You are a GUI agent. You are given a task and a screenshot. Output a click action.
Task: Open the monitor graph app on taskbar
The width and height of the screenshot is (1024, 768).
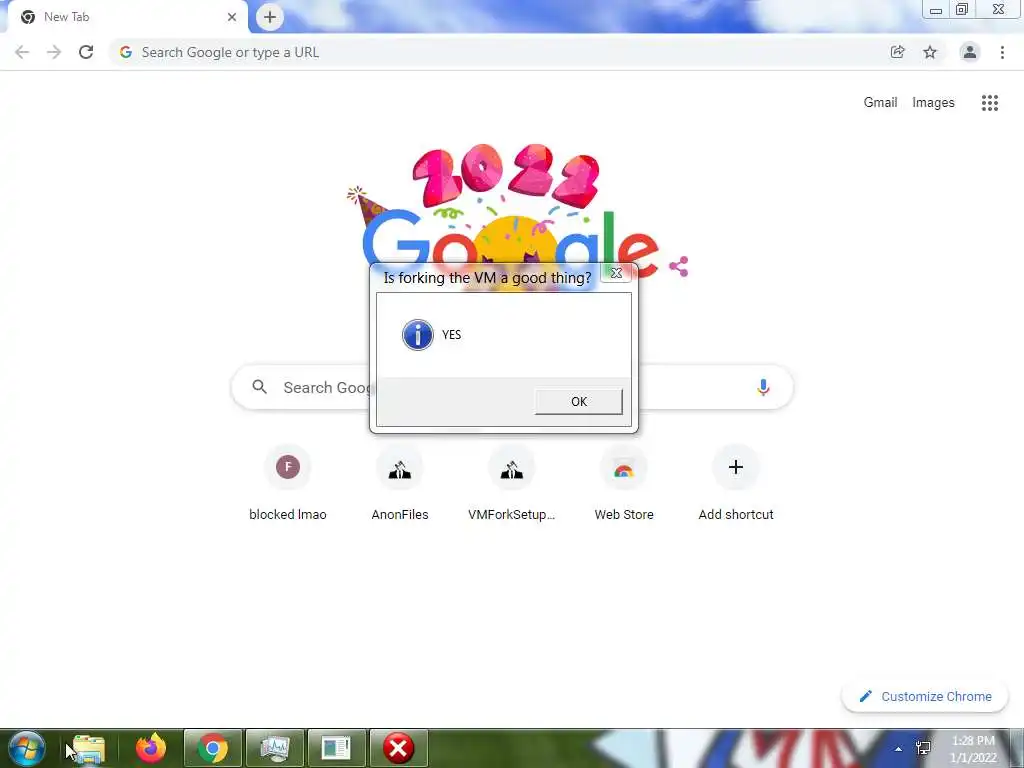coord(275,748)
